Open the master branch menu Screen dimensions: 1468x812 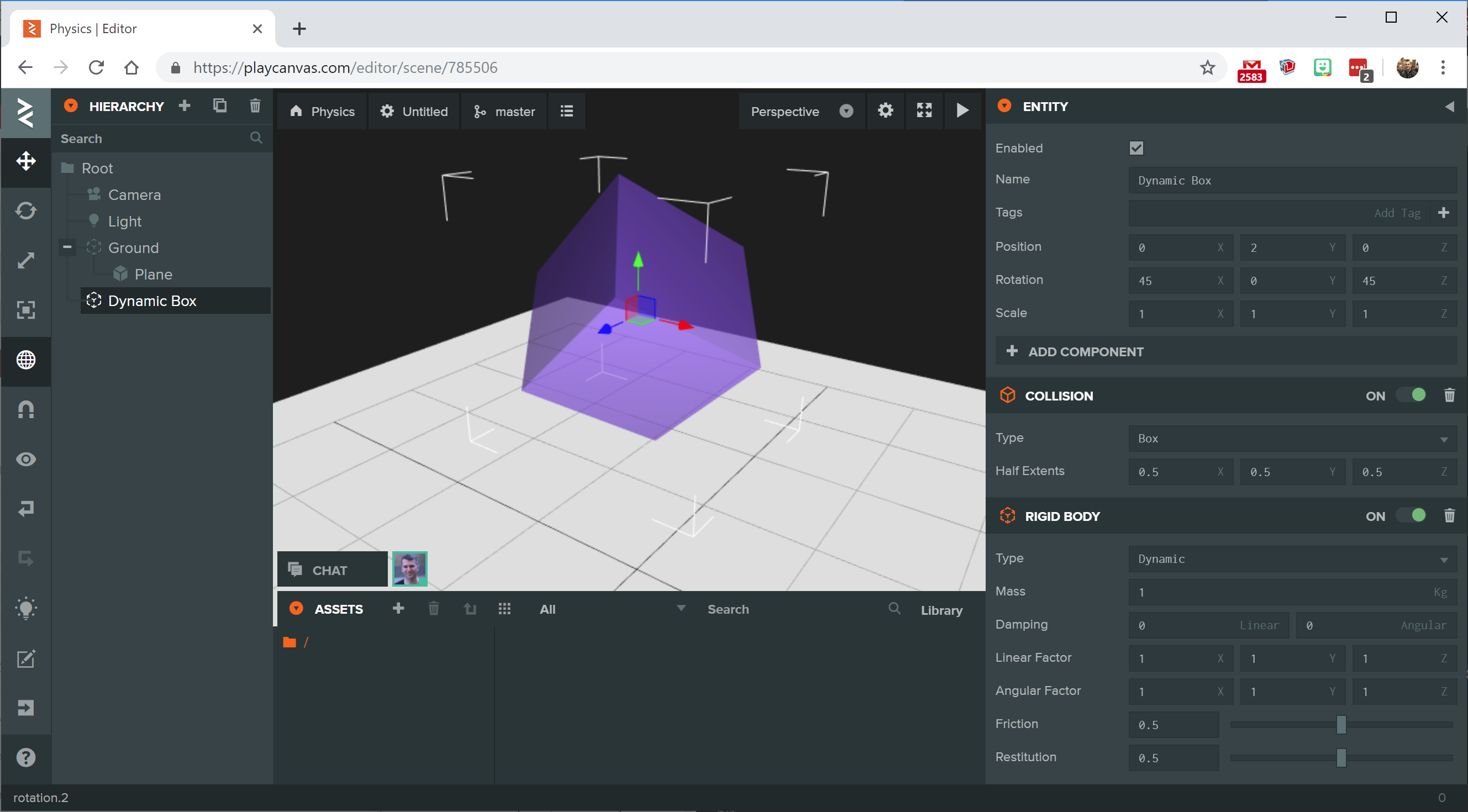click(x=504, y=112)
